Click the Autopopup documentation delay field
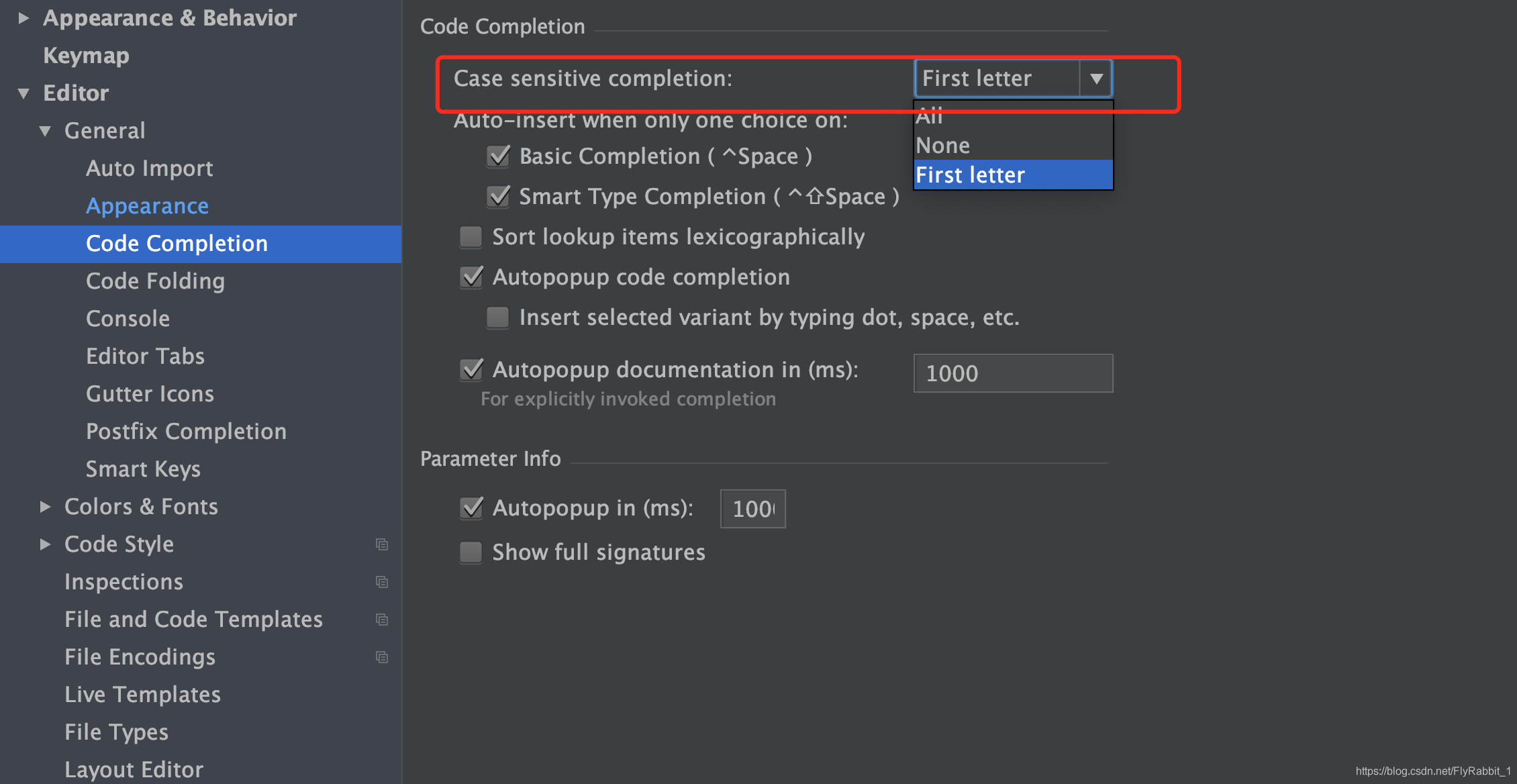 1012,373
